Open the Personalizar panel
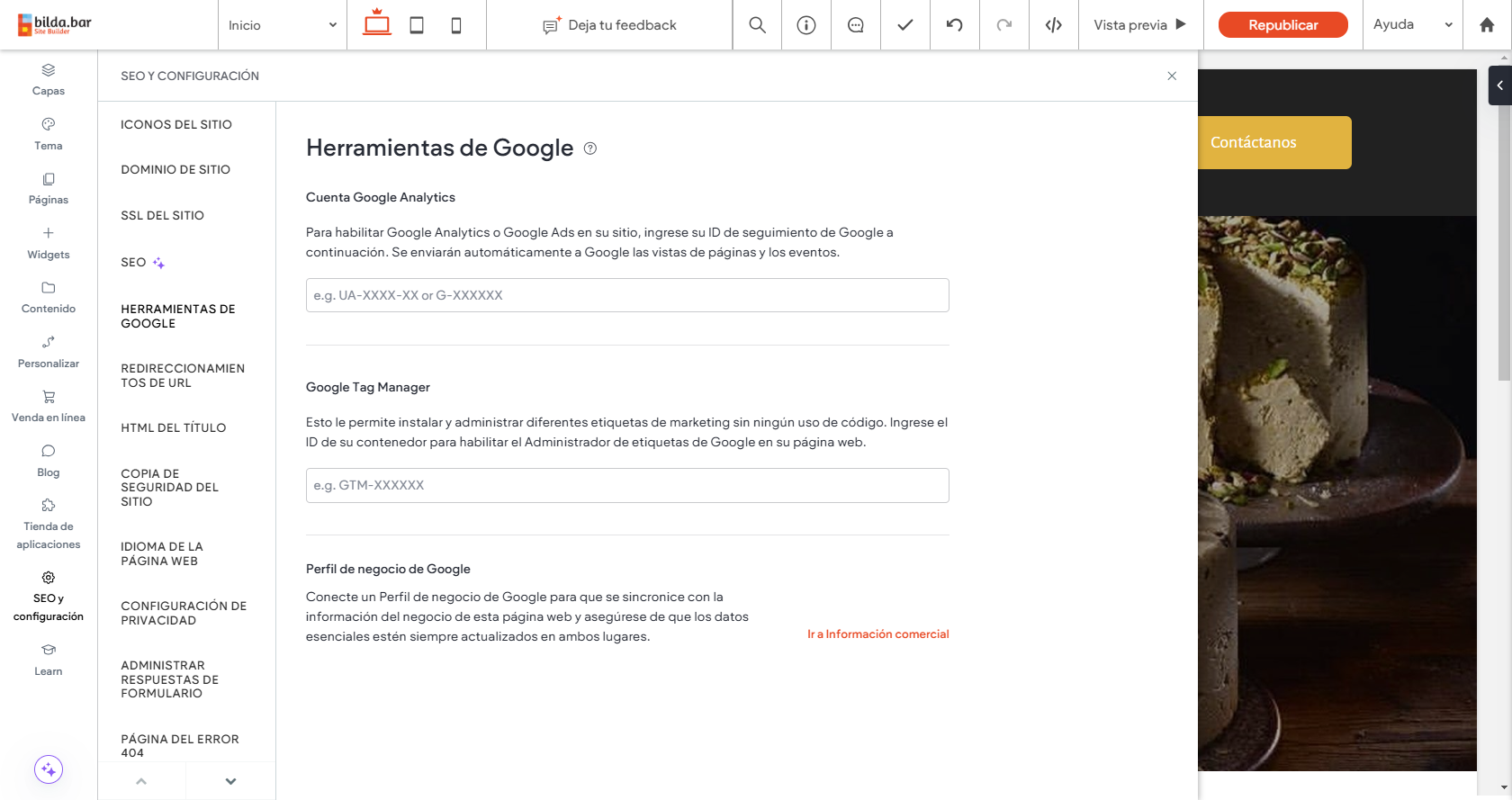Image resolution: width=1512 pixels, height=800 pixels. 49,352
